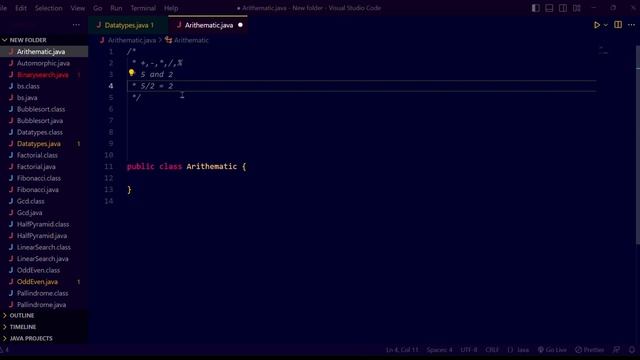This screenshot has height=360, width=640.
Task: Start Go Live server
Action: click(x=552, y=350)
